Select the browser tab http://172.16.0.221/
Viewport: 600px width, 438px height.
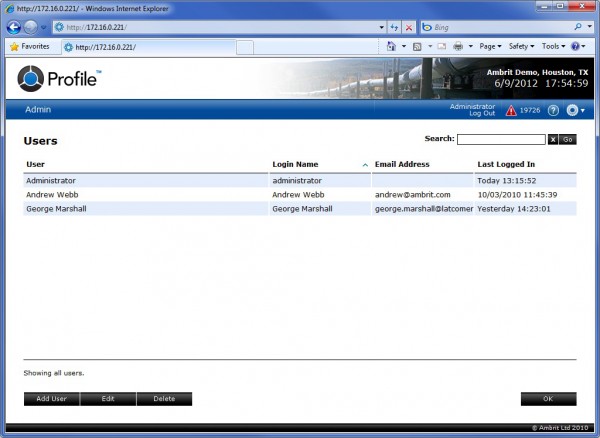[149, 47]
